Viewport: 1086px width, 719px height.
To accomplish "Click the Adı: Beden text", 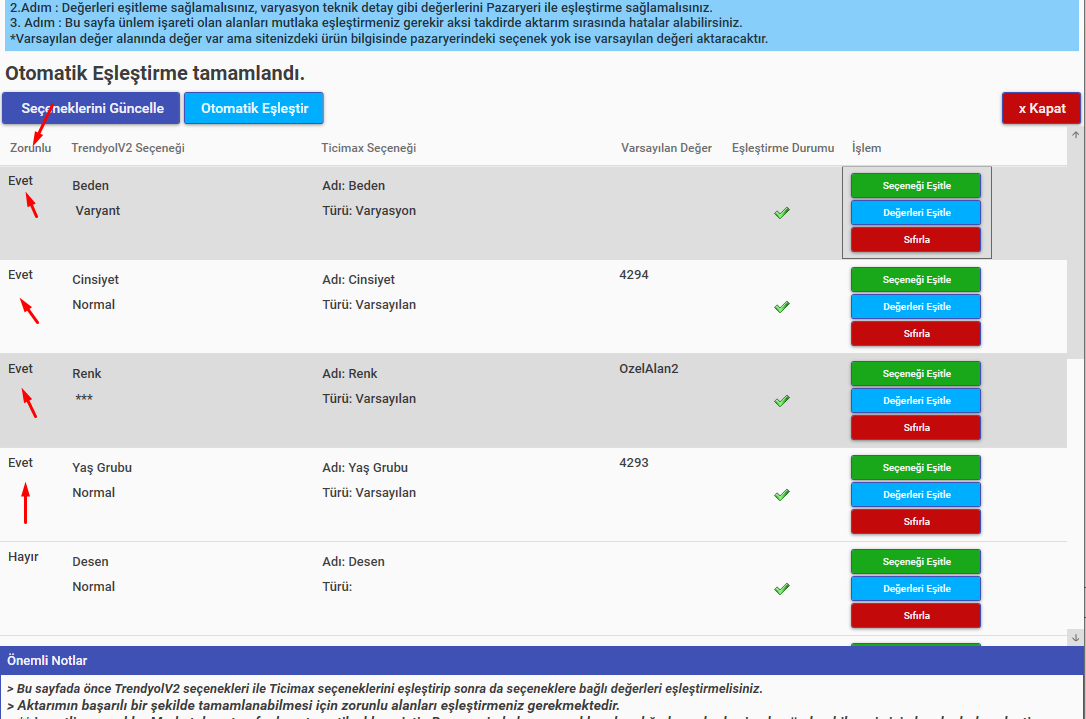I will click(x=353, y=186).
